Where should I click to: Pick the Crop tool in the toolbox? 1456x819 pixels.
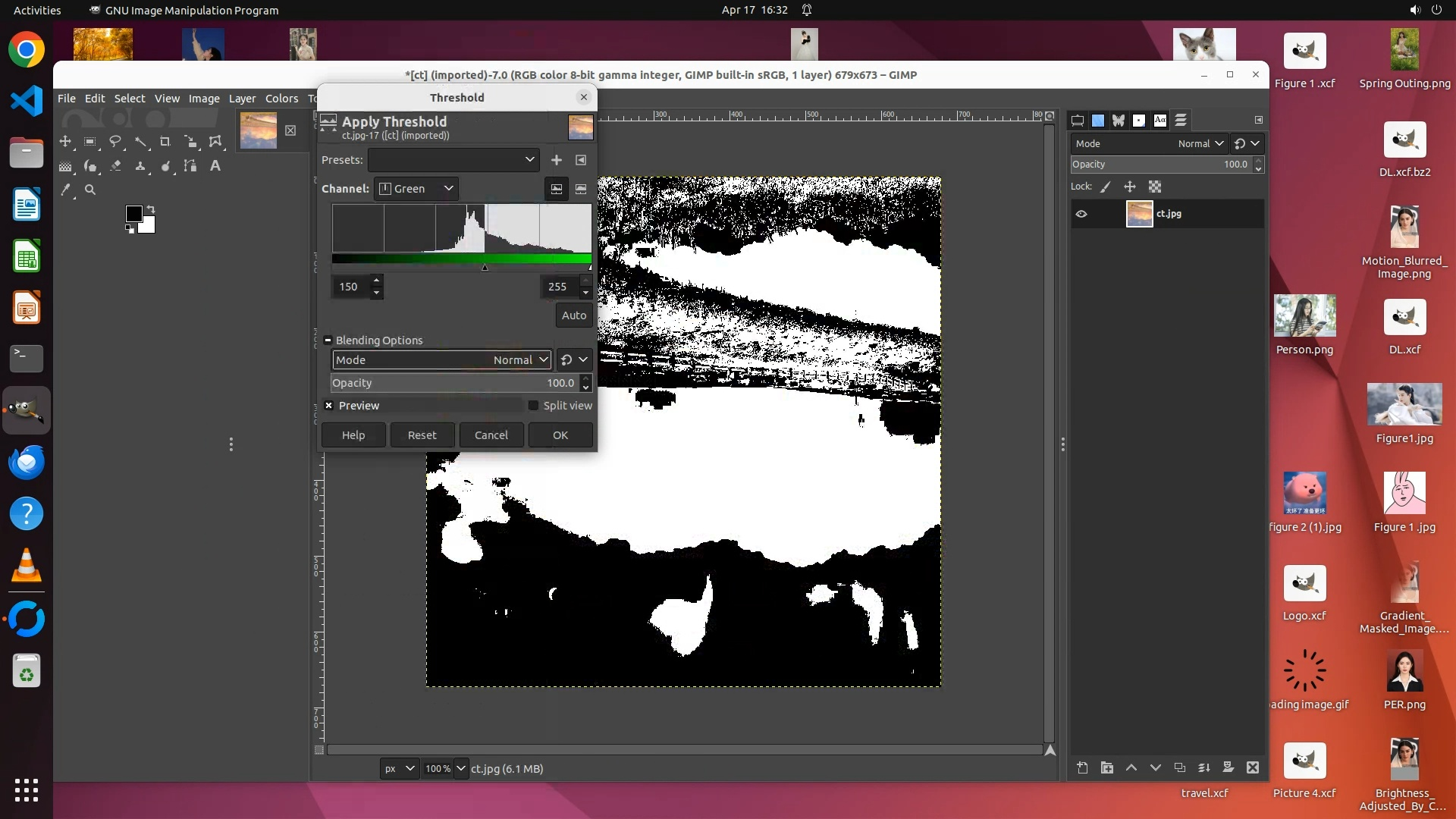pyautogui.click(x=165, y=142)
